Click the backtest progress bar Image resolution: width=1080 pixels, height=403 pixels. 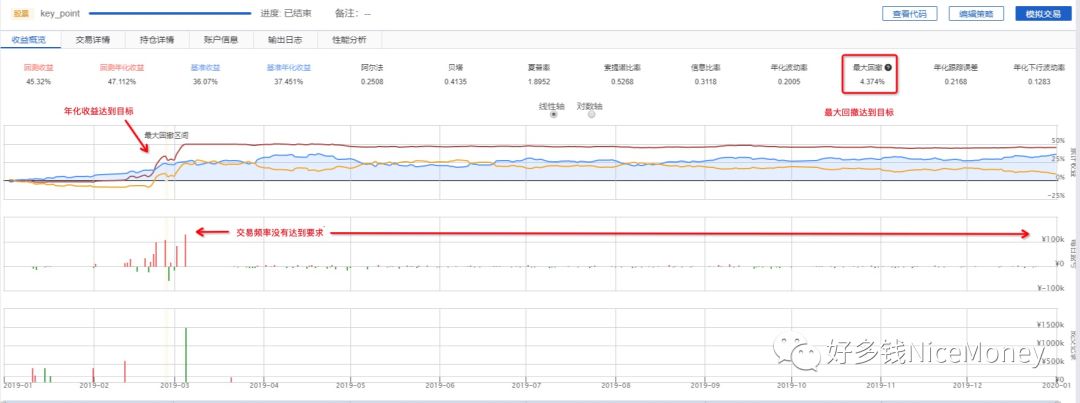click(170, 13)
